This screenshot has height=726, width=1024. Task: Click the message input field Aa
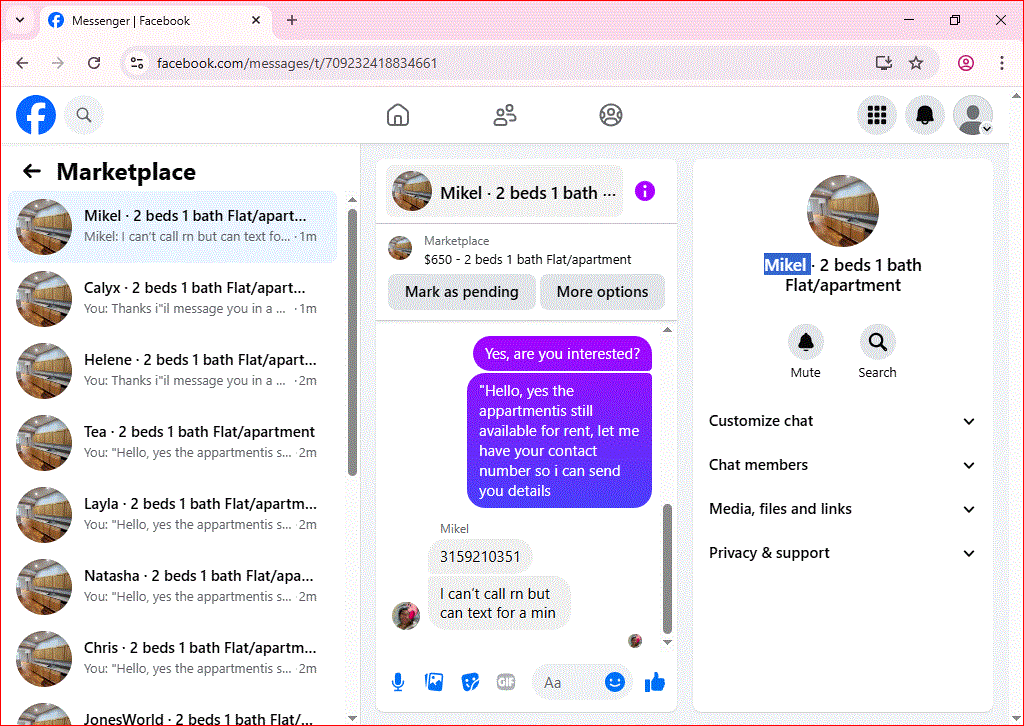566,682
